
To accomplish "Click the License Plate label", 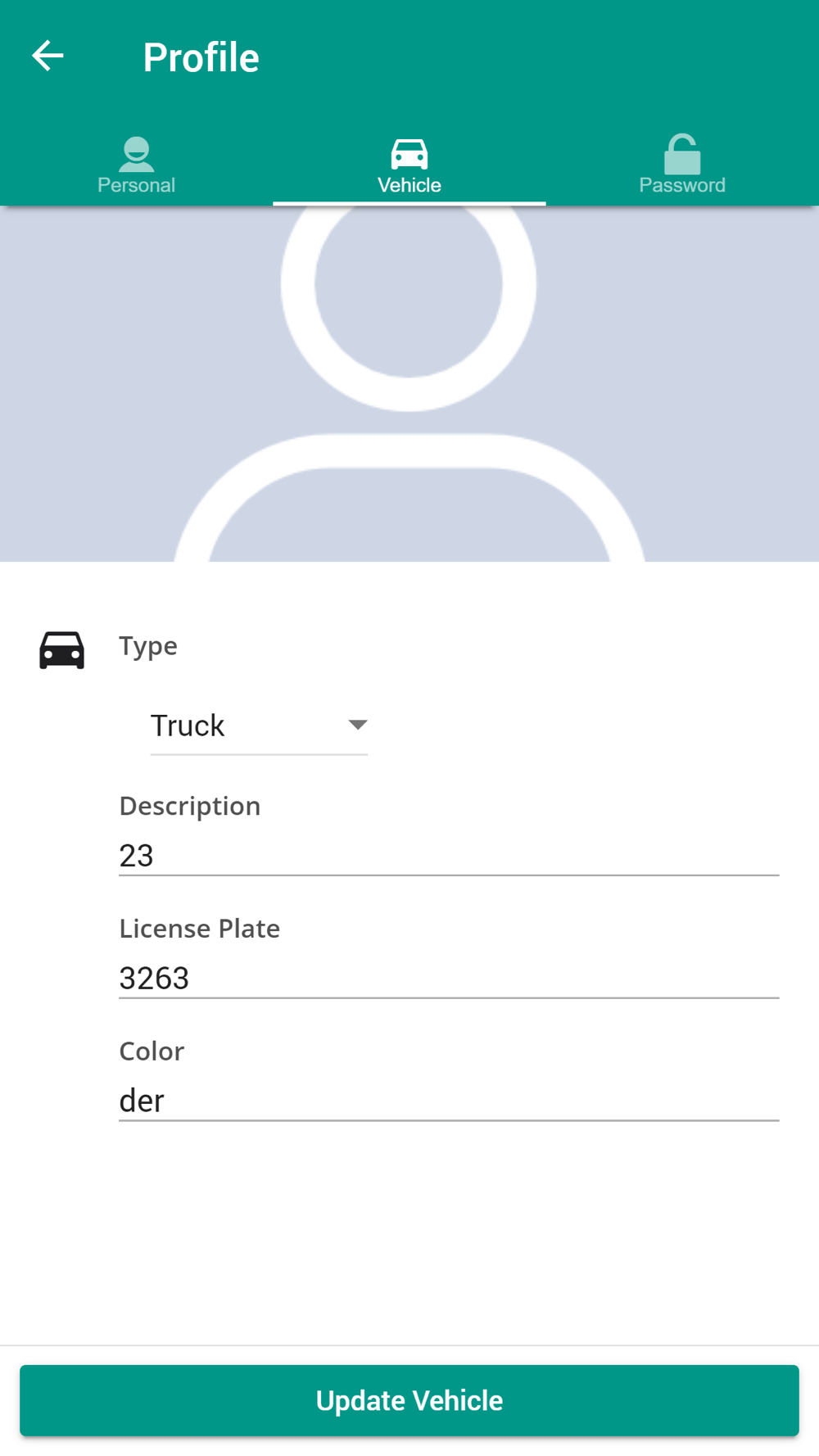I will click(200, 929).
